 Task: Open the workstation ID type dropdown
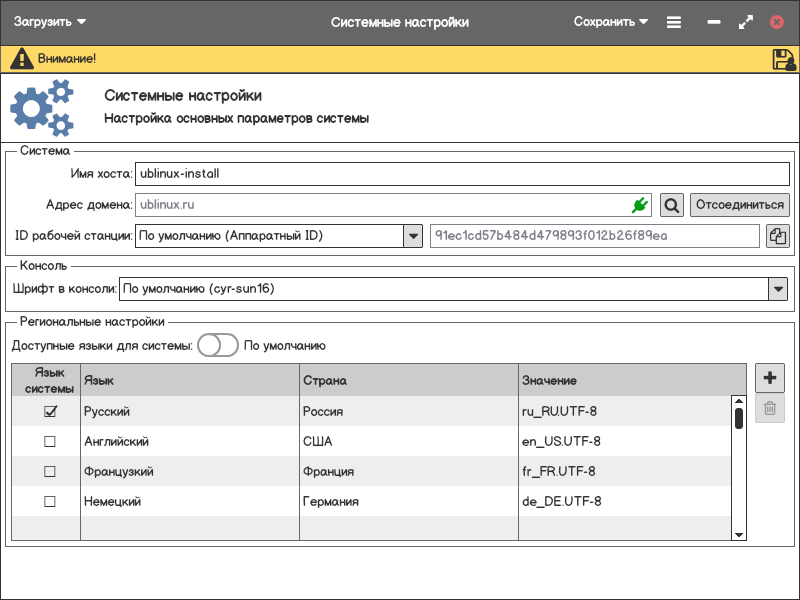point(412,236)
